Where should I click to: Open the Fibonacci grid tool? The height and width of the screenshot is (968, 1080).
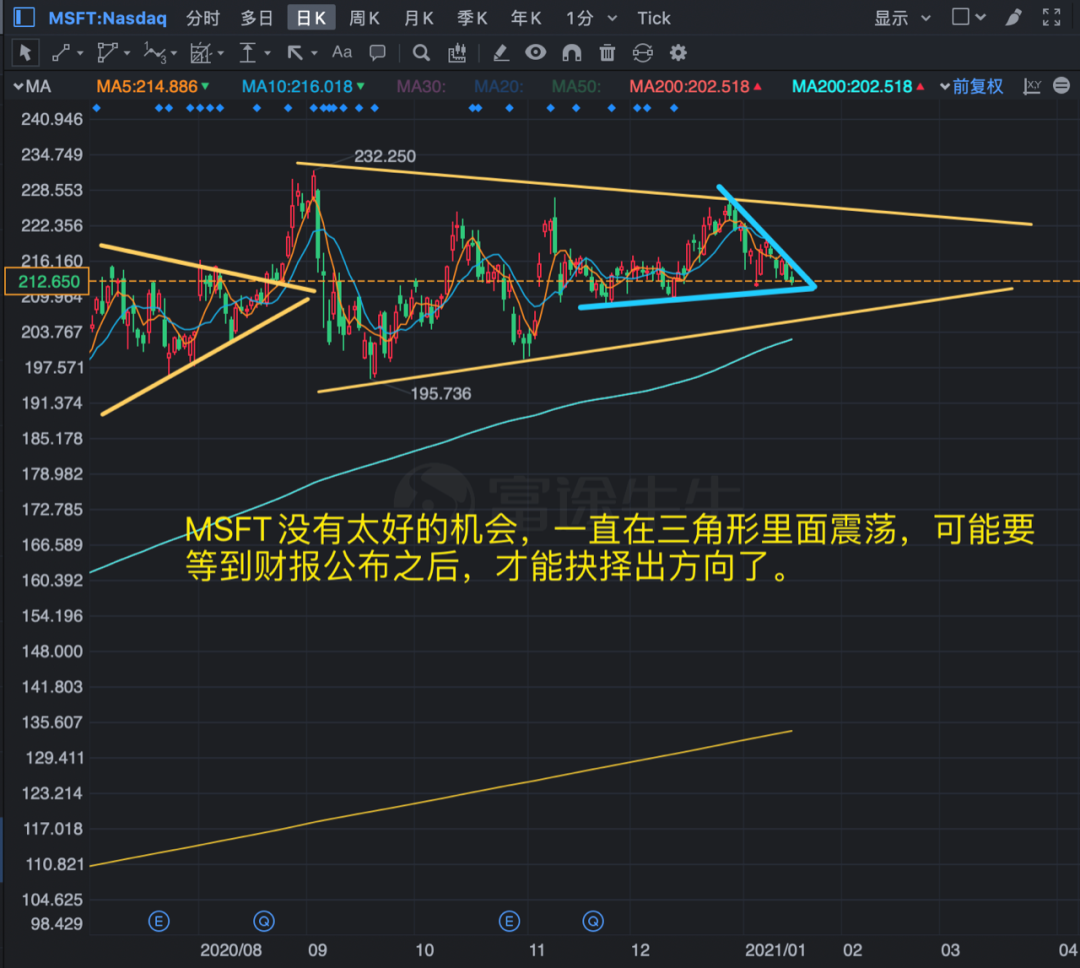(x=200, y=53)
